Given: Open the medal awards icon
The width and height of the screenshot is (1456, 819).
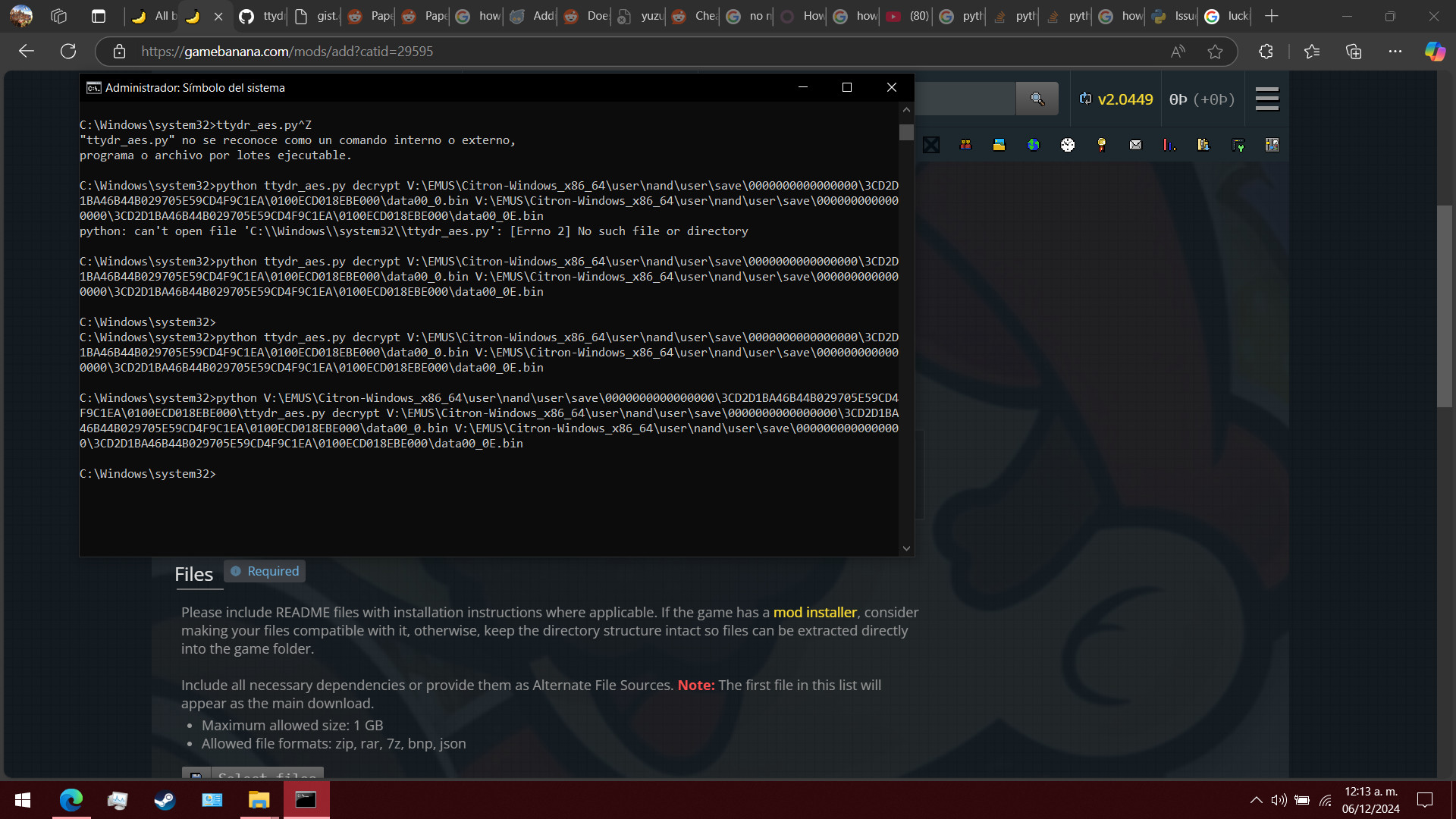Looking at the screenshot, I should pyautogui.click(x=1101, y=144).
